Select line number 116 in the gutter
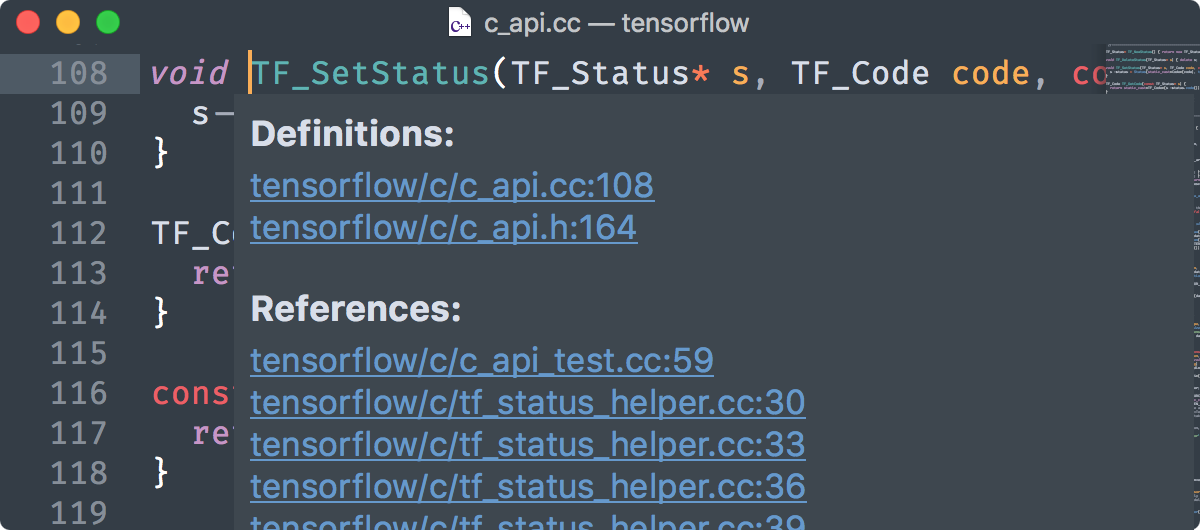 [x=79, y=393]
